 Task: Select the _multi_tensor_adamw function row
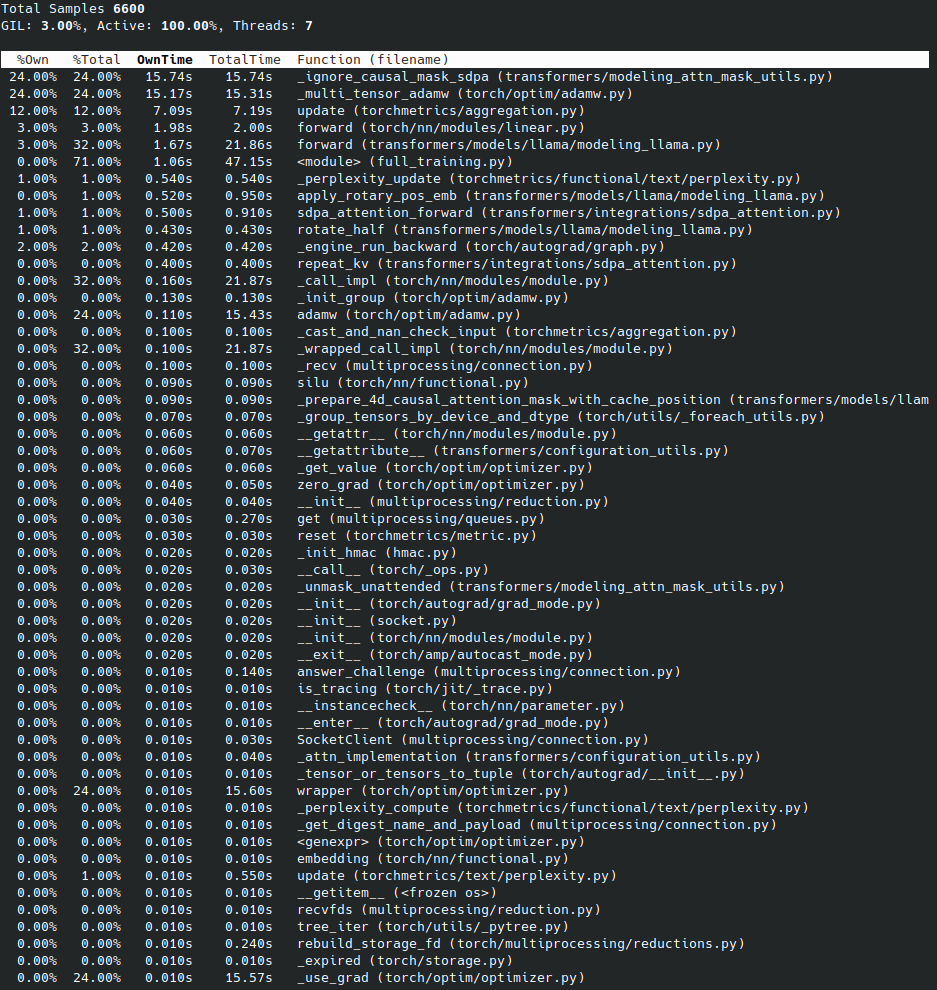(464, 94)
